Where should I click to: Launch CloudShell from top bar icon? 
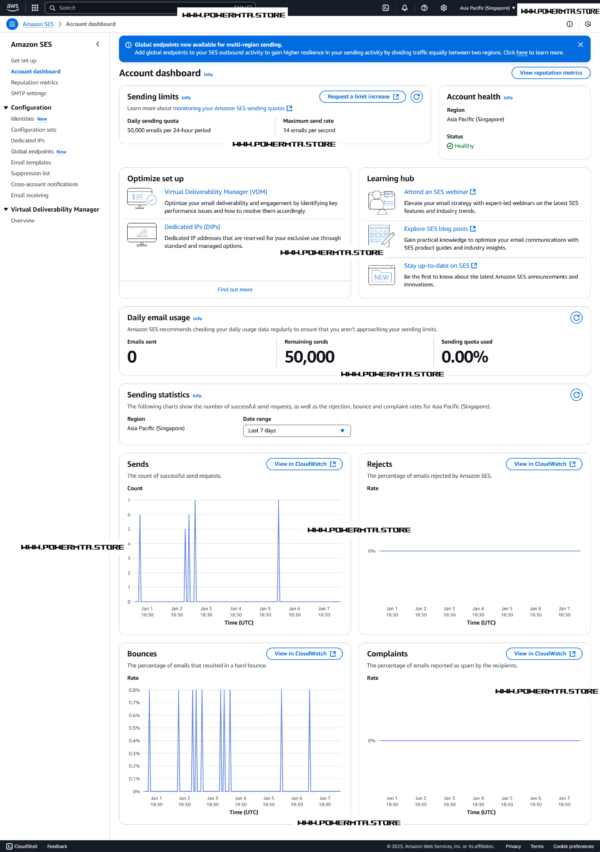point(385,8)
